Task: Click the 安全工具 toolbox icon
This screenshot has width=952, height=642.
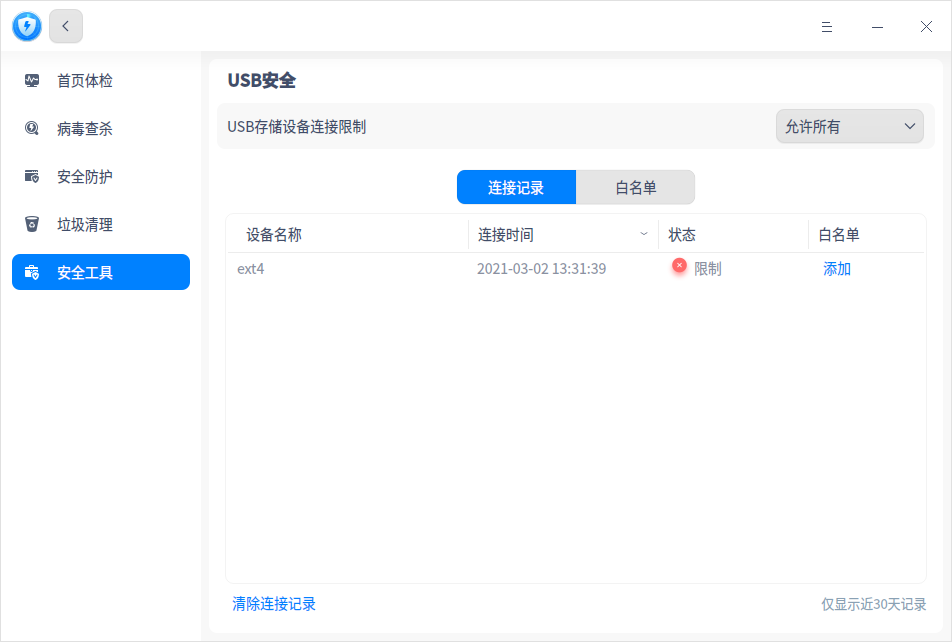Action: click(x=32, y=272)
